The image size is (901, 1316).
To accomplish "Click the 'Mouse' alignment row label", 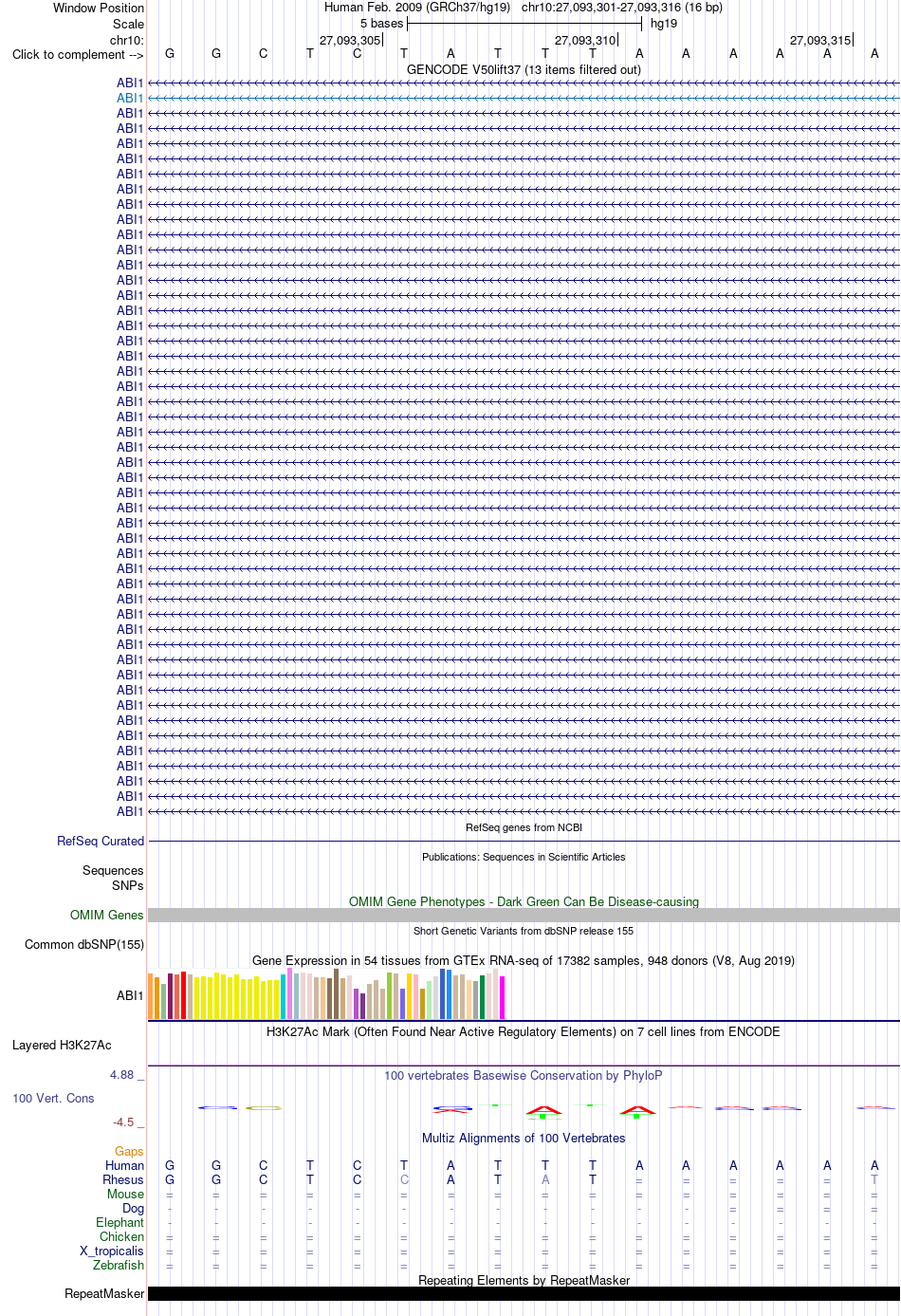I will point(125,1194).
